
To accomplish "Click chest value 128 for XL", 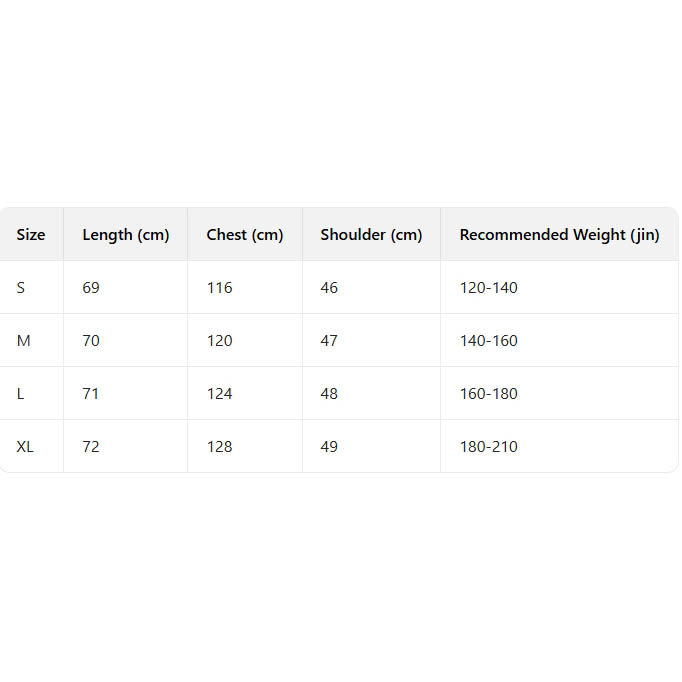I will (219, 447).
